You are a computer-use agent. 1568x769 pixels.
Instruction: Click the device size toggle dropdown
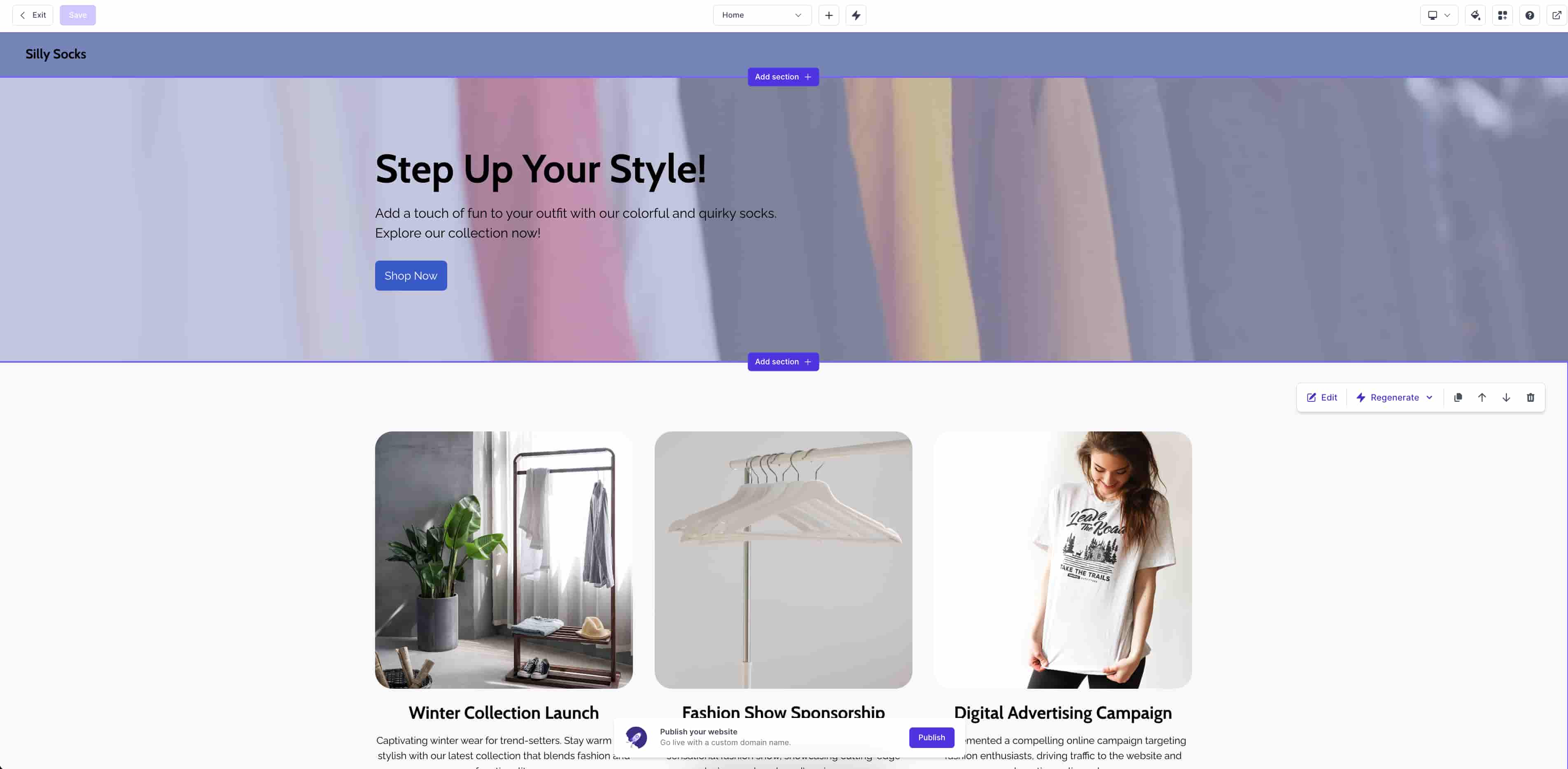(1438, 15)
